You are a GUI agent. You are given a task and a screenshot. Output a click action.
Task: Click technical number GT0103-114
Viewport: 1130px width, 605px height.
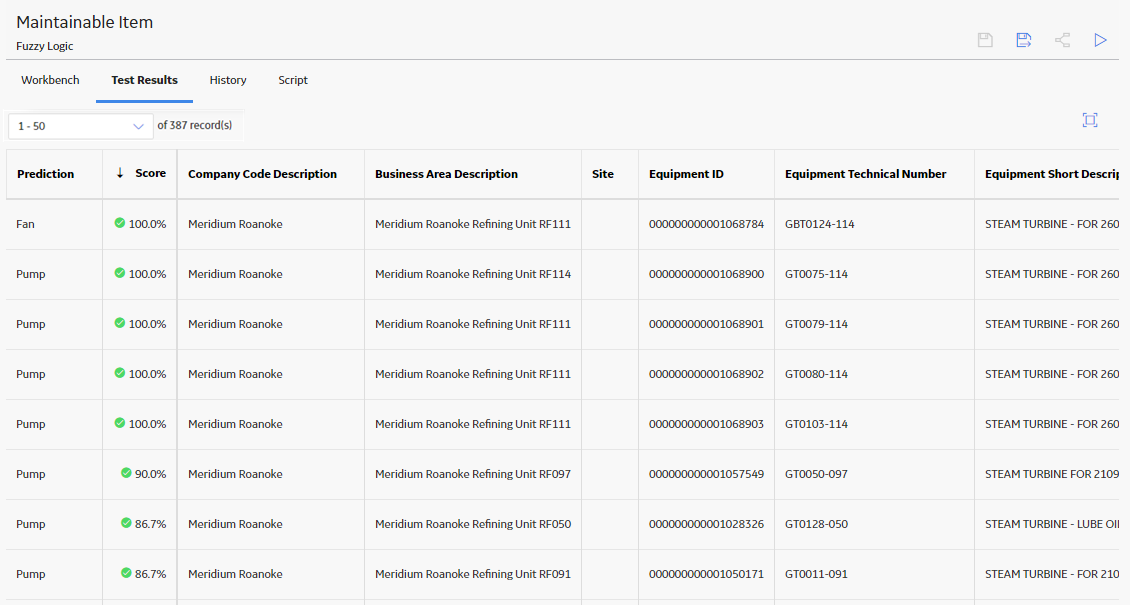817,424
